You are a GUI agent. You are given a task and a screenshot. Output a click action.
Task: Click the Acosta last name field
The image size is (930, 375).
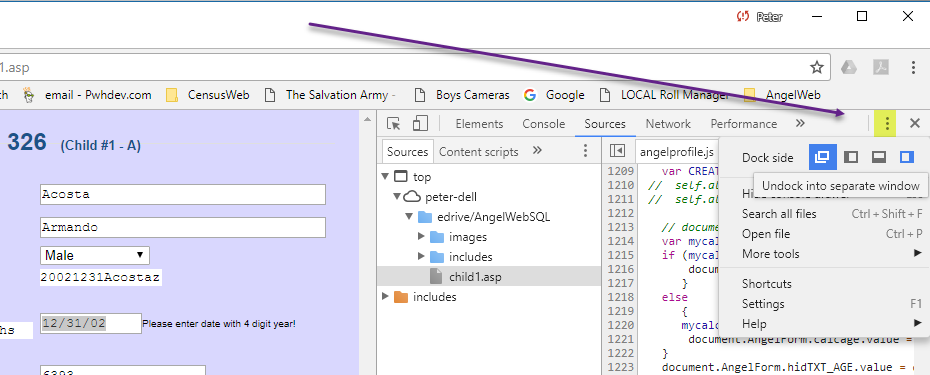(x=183, y=194)
